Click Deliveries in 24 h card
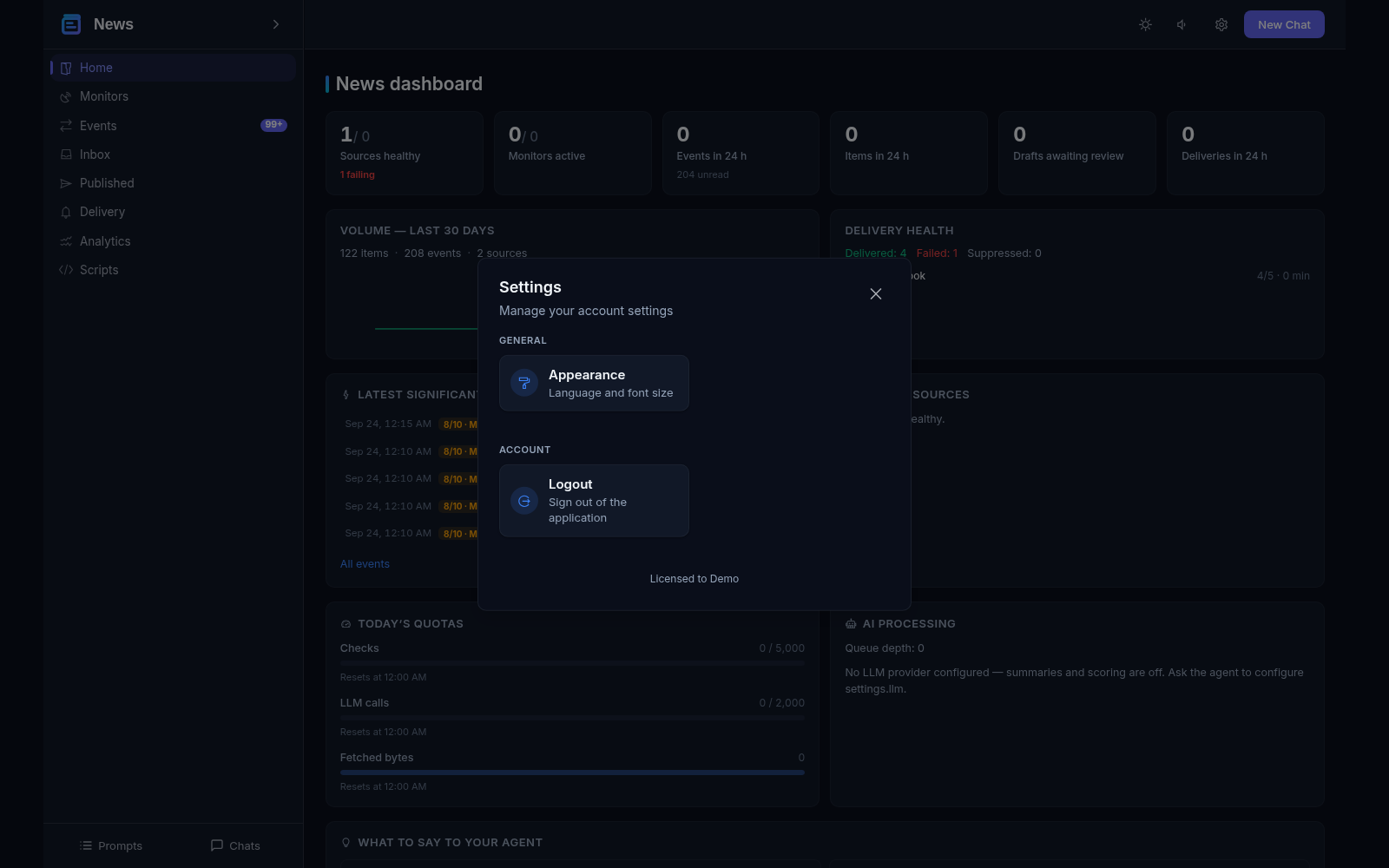This screenshot has height=868, width=1389. [1246, 153]
